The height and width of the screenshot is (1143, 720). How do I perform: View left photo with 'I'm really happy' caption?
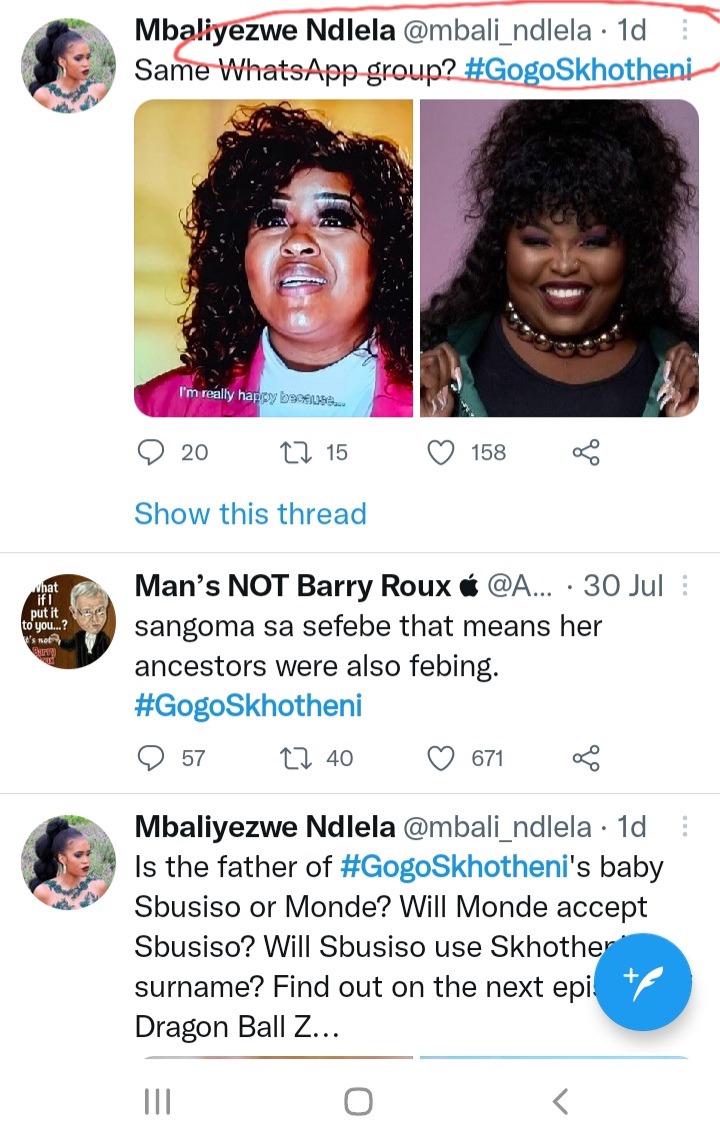pyautogui.click(x=273, y=258)
